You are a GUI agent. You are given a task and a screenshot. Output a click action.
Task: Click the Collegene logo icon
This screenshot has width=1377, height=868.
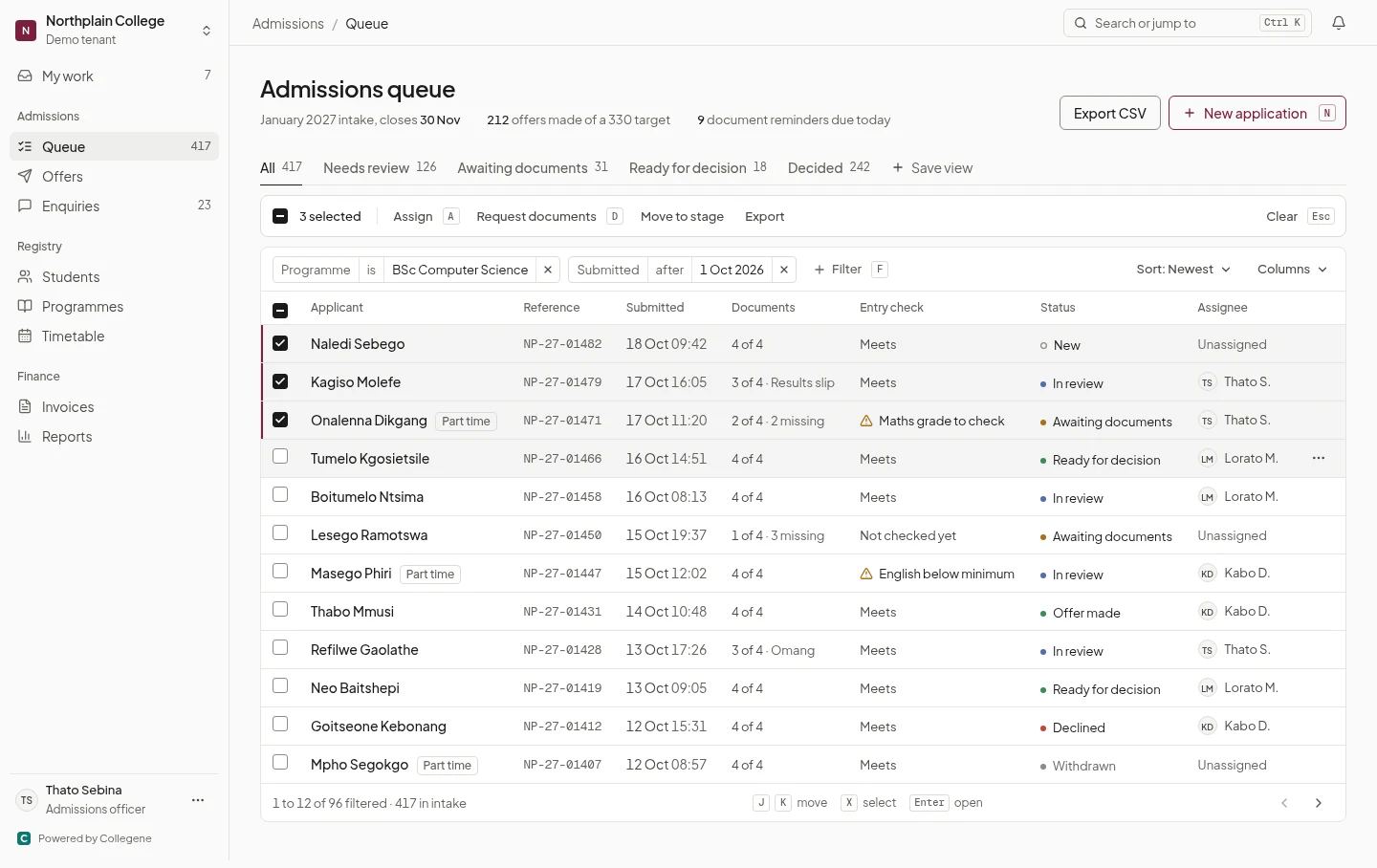coord(24,838)
